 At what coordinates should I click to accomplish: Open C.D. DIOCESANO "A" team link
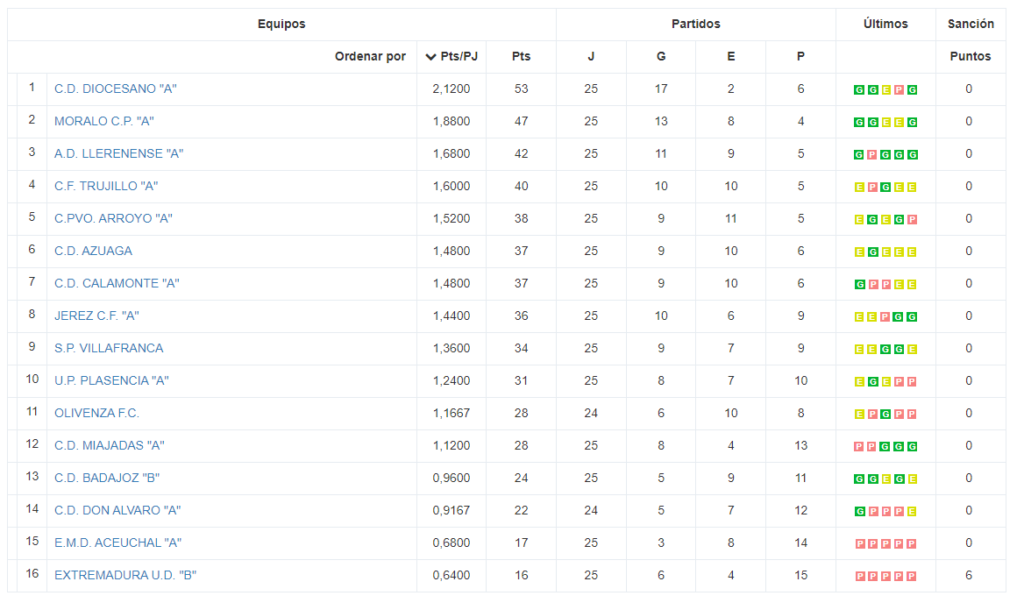pos(116,89)
